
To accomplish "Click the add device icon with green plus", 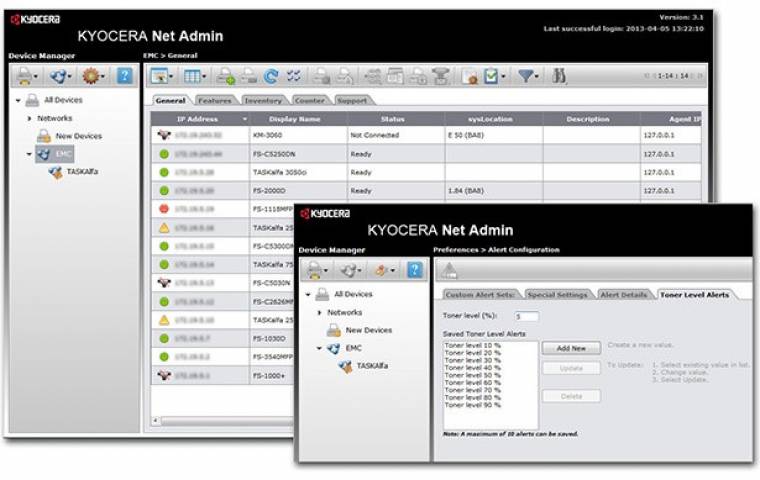I will (225, 76).
